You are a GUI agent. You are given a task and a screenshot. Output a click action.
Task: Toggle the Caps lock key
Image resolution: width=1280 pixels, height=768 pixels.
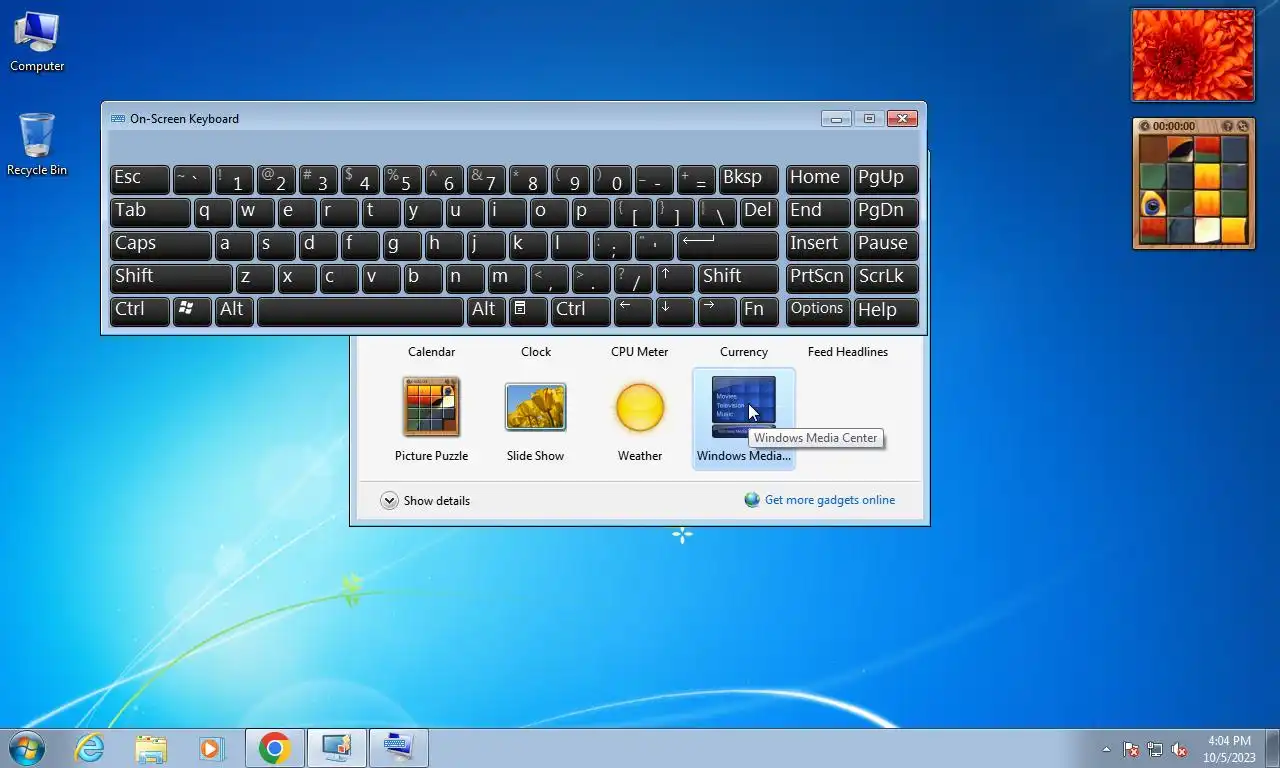160,245
